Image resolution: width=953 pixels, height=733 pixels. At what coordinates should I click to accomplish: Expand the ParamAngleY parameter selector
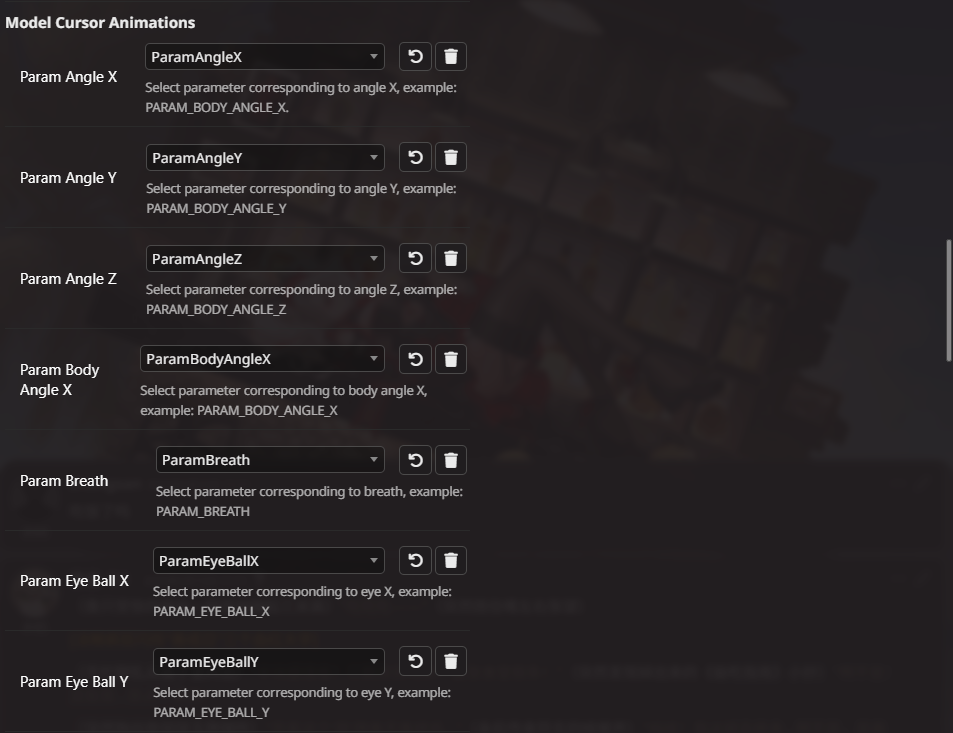264,157
